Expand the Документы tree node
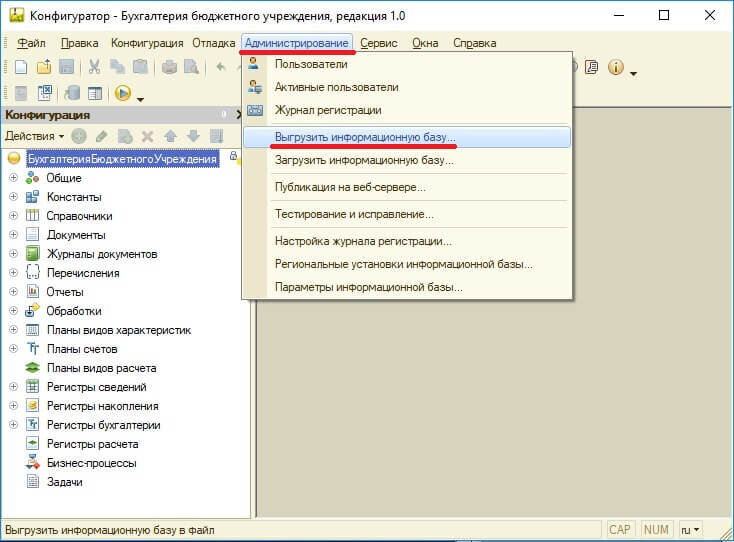The image size is (734, 542). 14,235
